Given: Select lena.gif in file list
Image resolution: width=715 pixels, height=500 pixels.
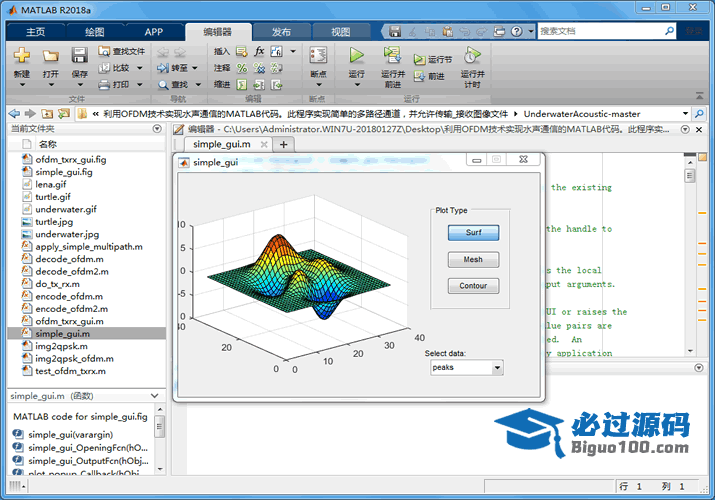Looking at the screenshot, I should tap(51, 184).
